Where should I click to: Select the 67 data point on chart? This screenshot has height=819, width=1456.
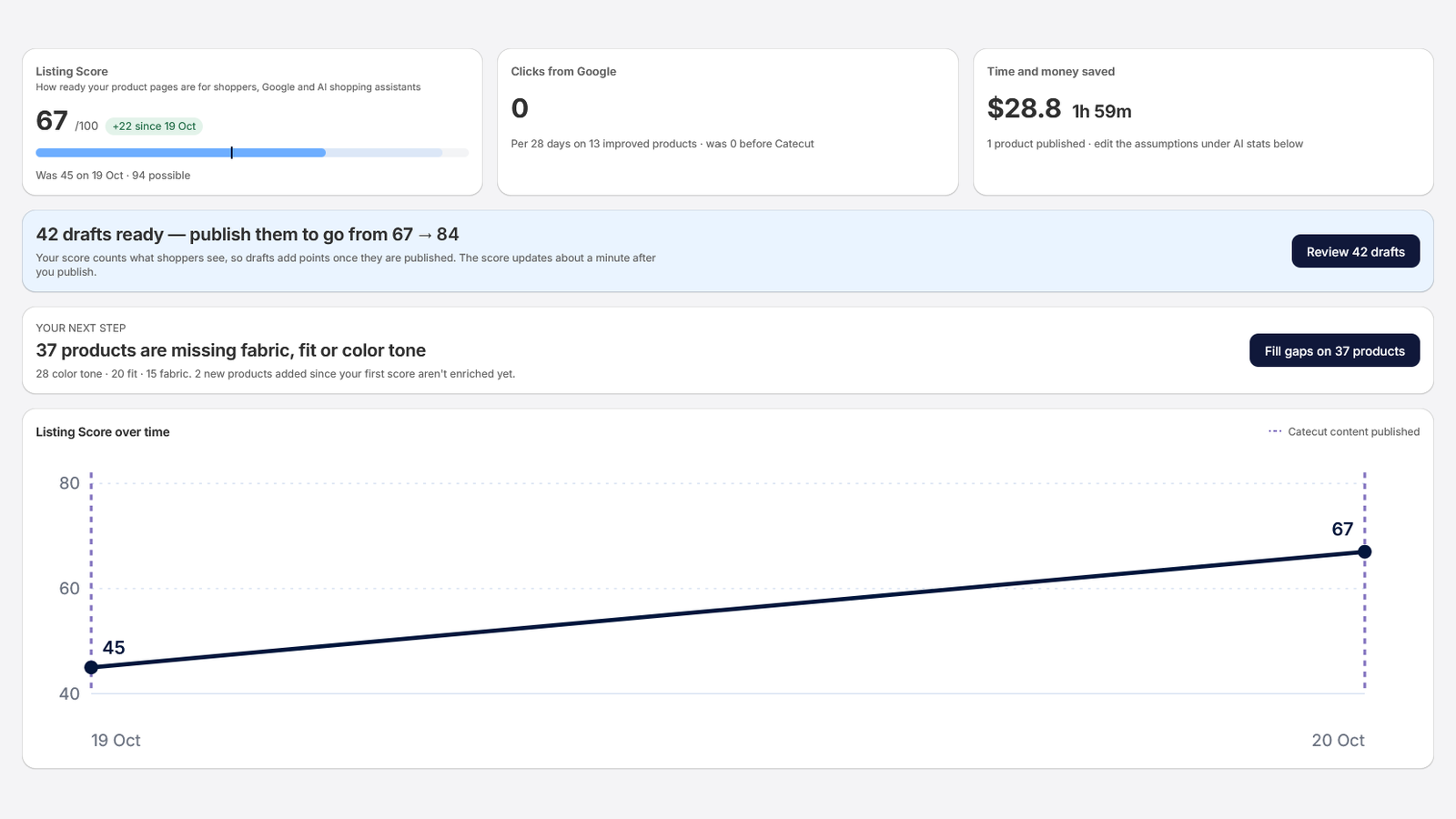point(1364,551)
